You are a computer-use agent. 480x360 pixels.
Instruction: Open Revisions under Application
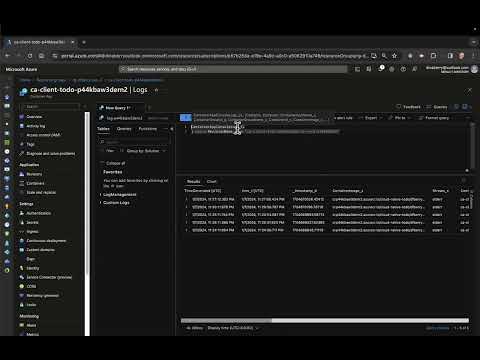click(34, 174)
